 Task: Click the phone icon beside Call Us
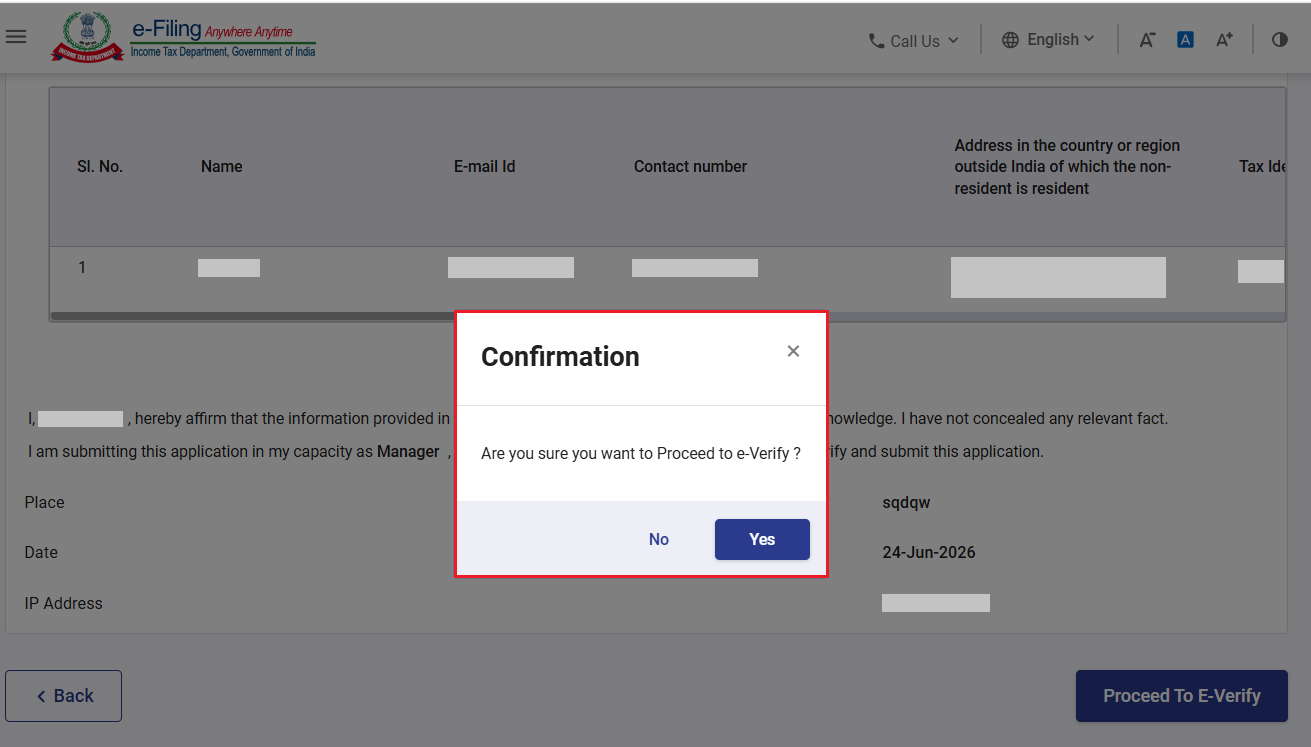(x=877, y=41)
